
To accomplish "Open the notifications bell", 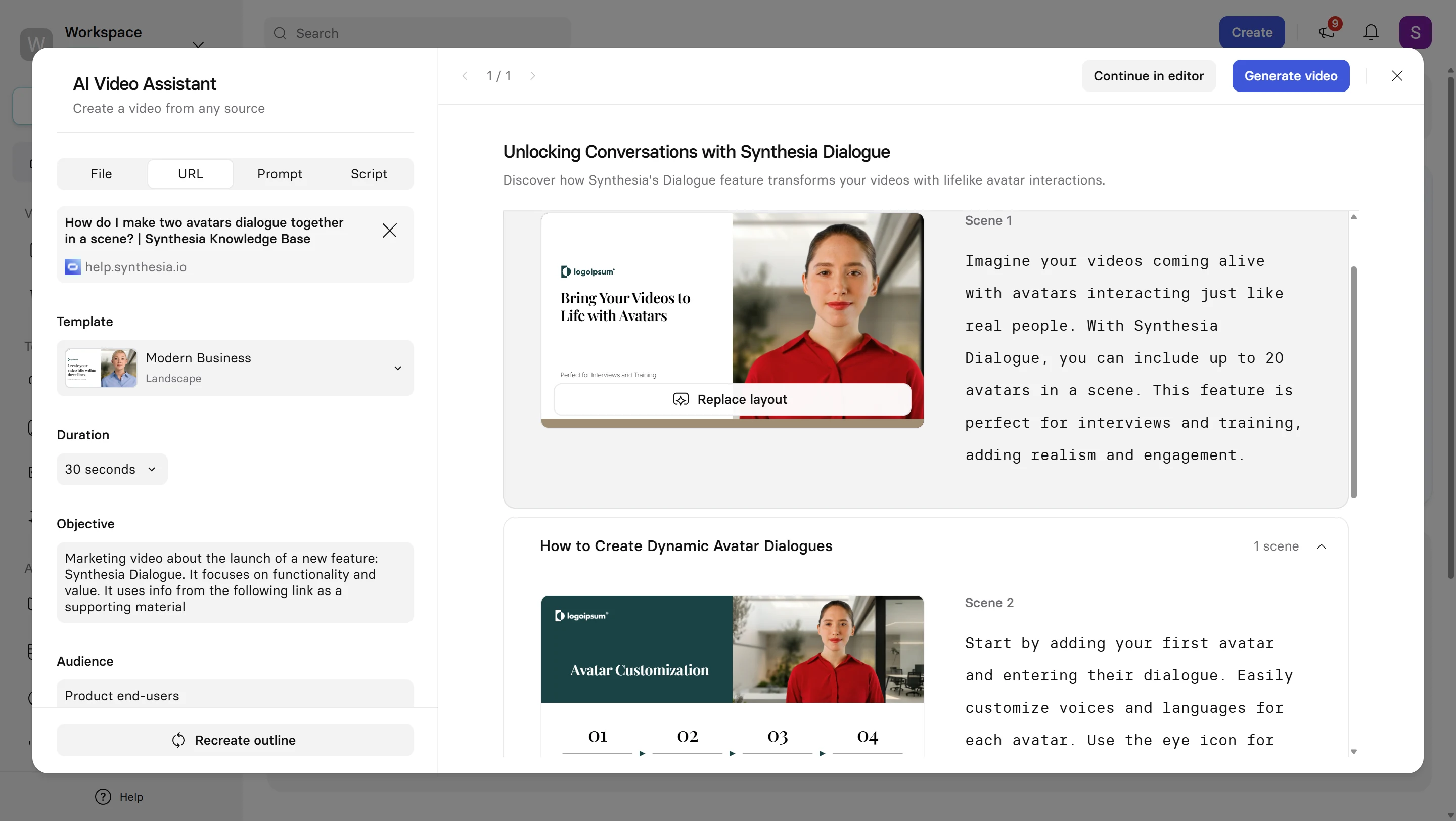I will pyautogui.click(x=1371, y=33).
